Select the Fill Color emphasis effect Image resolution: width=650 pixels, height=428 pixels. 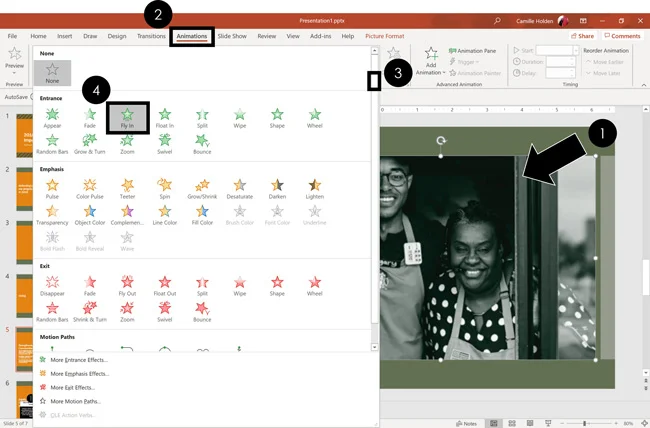[202, 215]
